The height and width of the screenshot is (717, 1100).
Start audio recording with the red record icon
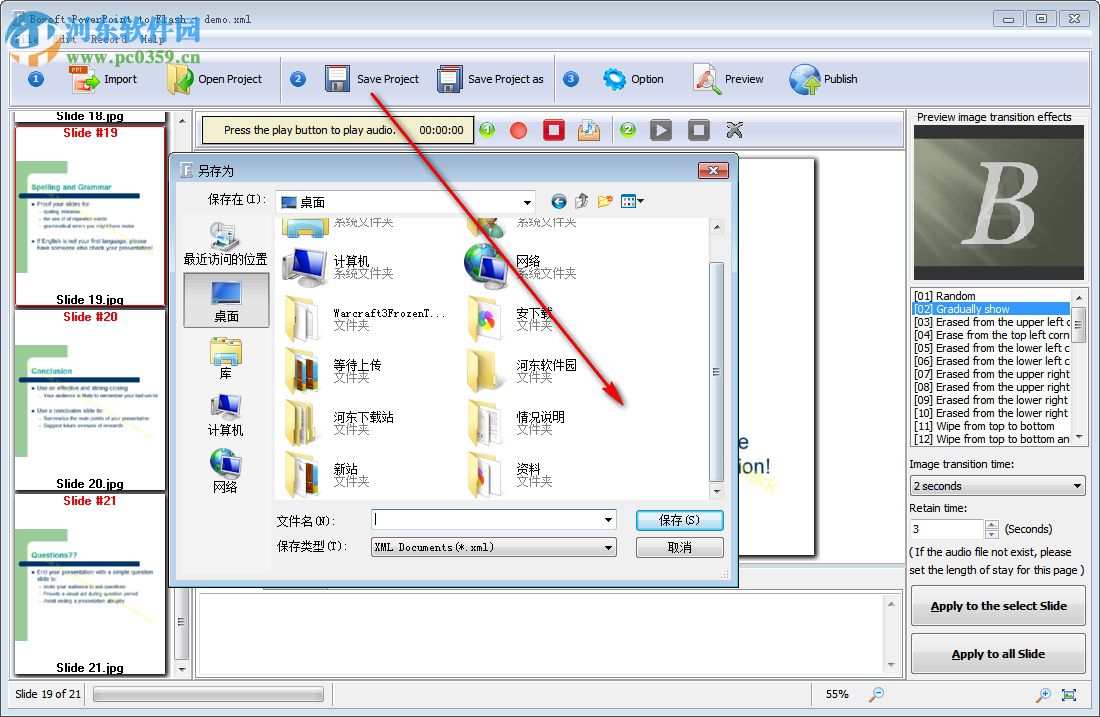518,130
